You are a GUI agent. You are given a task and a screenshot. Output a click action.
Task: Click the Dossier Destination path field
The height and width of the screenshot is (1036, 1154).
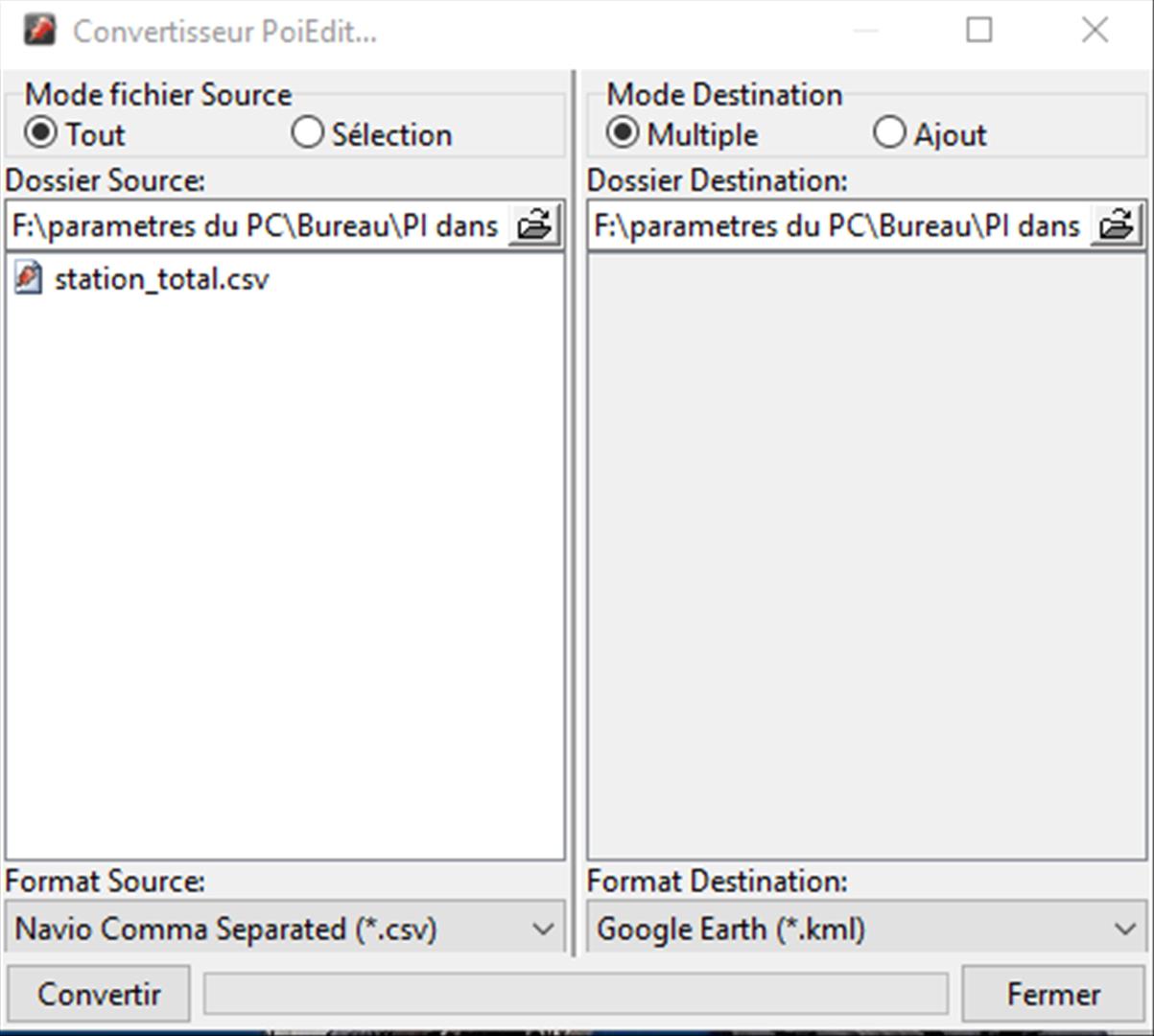point(839,225)
